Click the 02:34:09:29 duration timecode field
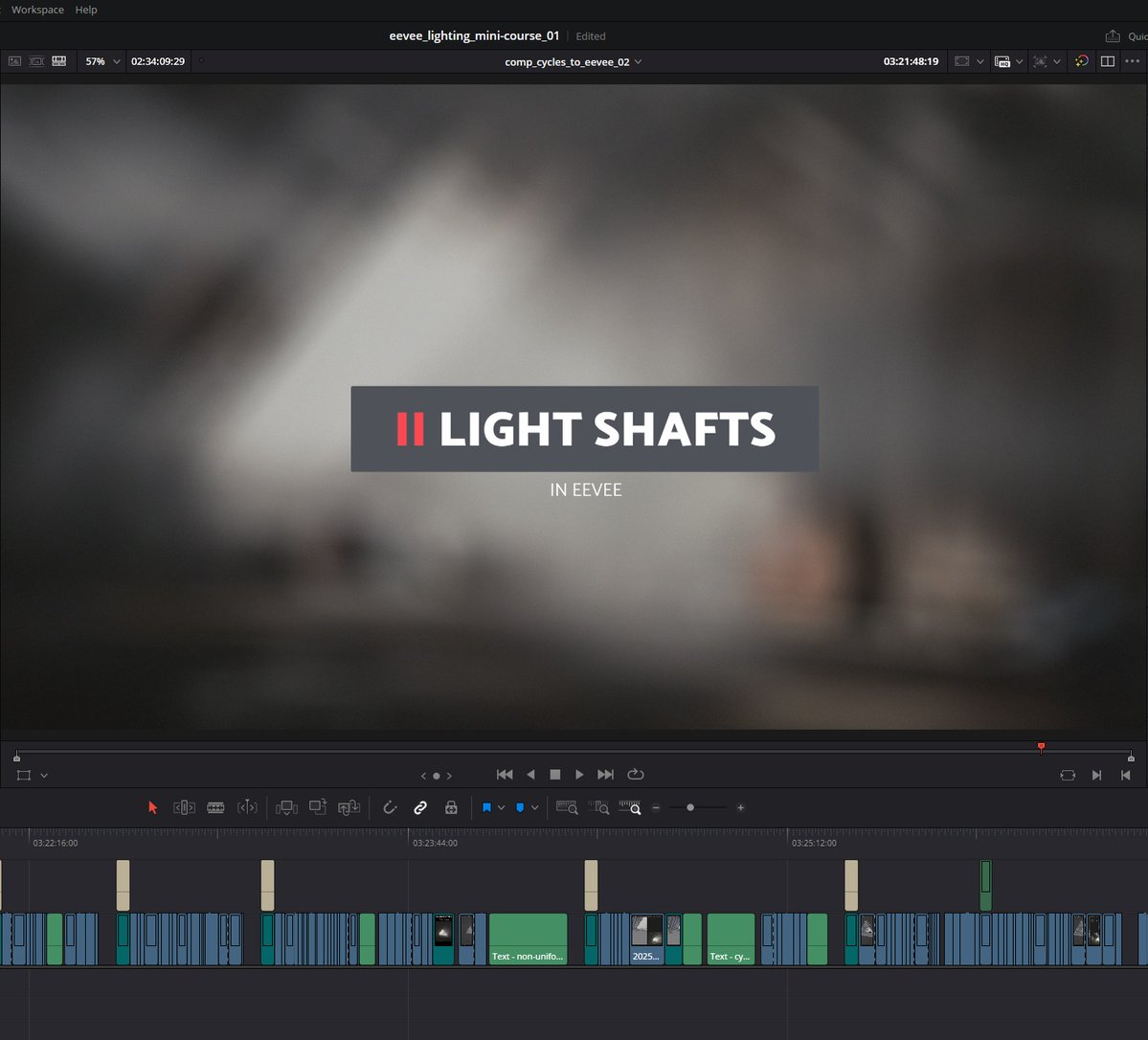Viewport: 1148px width, 1040px height. [157, 61]
